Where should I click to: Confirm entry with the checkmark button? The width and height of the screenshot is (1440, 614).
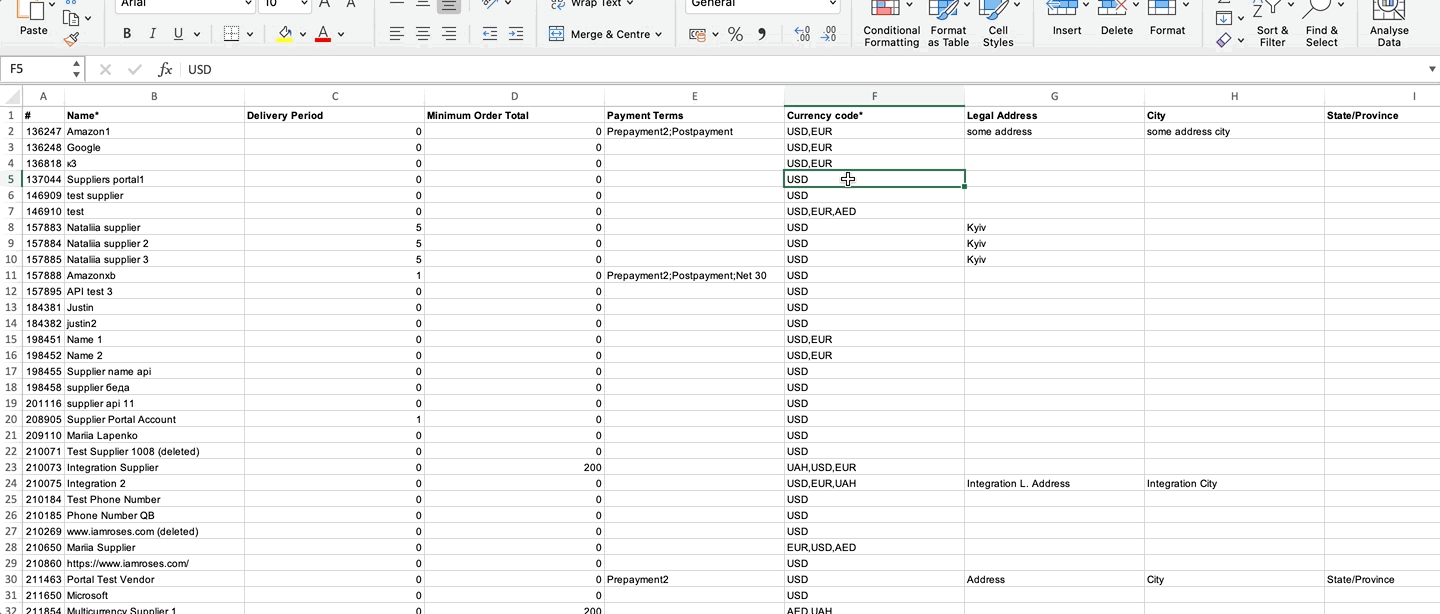click(134, 70)
